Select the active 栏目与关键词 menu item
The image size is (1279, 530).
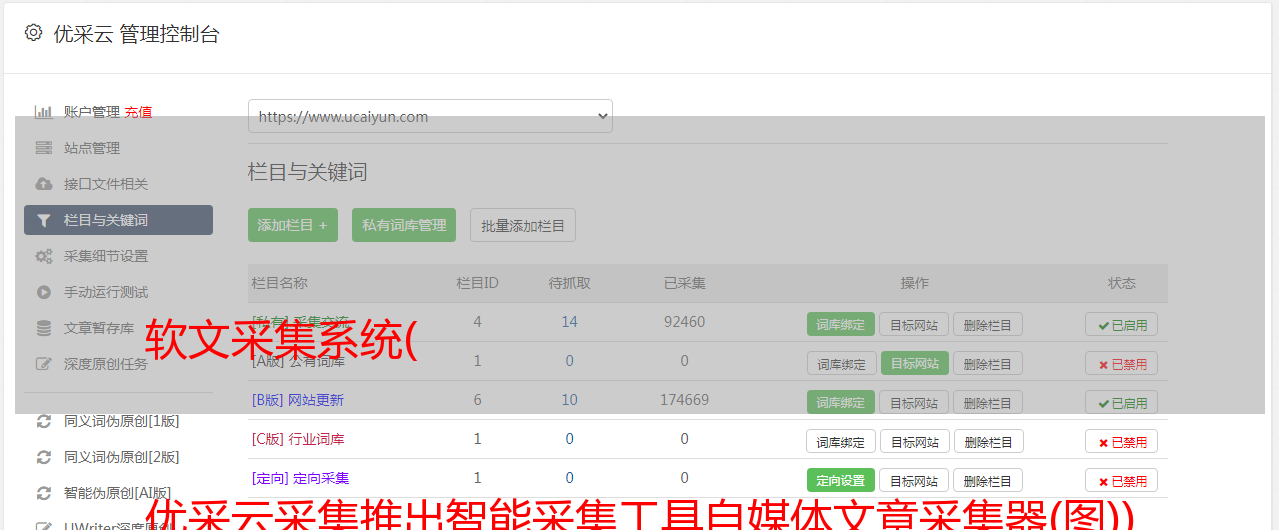click(x=118, y=220)
